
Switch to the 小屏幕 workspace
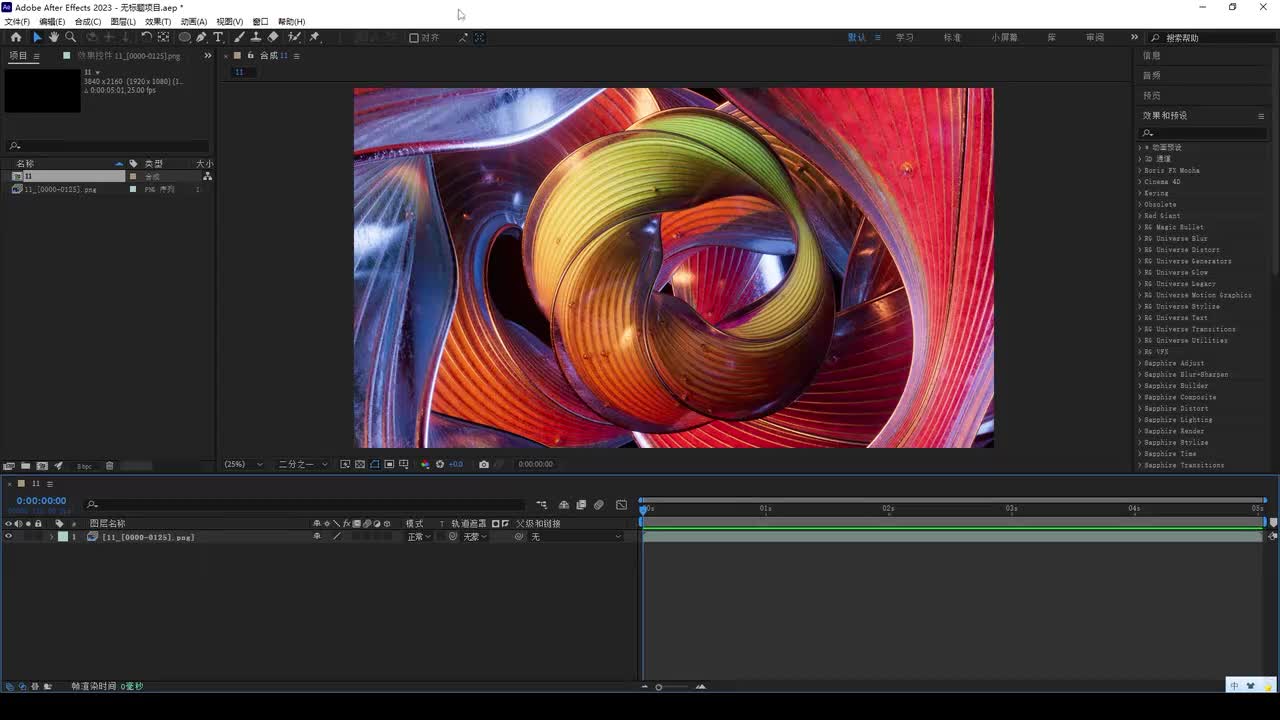point(1005,37)
